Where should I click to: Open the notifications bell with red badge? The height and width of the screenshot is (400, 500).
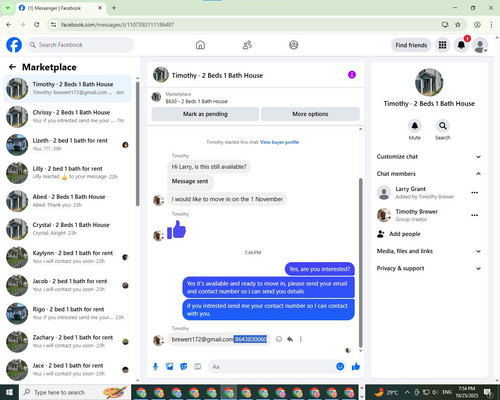point(461,45)
